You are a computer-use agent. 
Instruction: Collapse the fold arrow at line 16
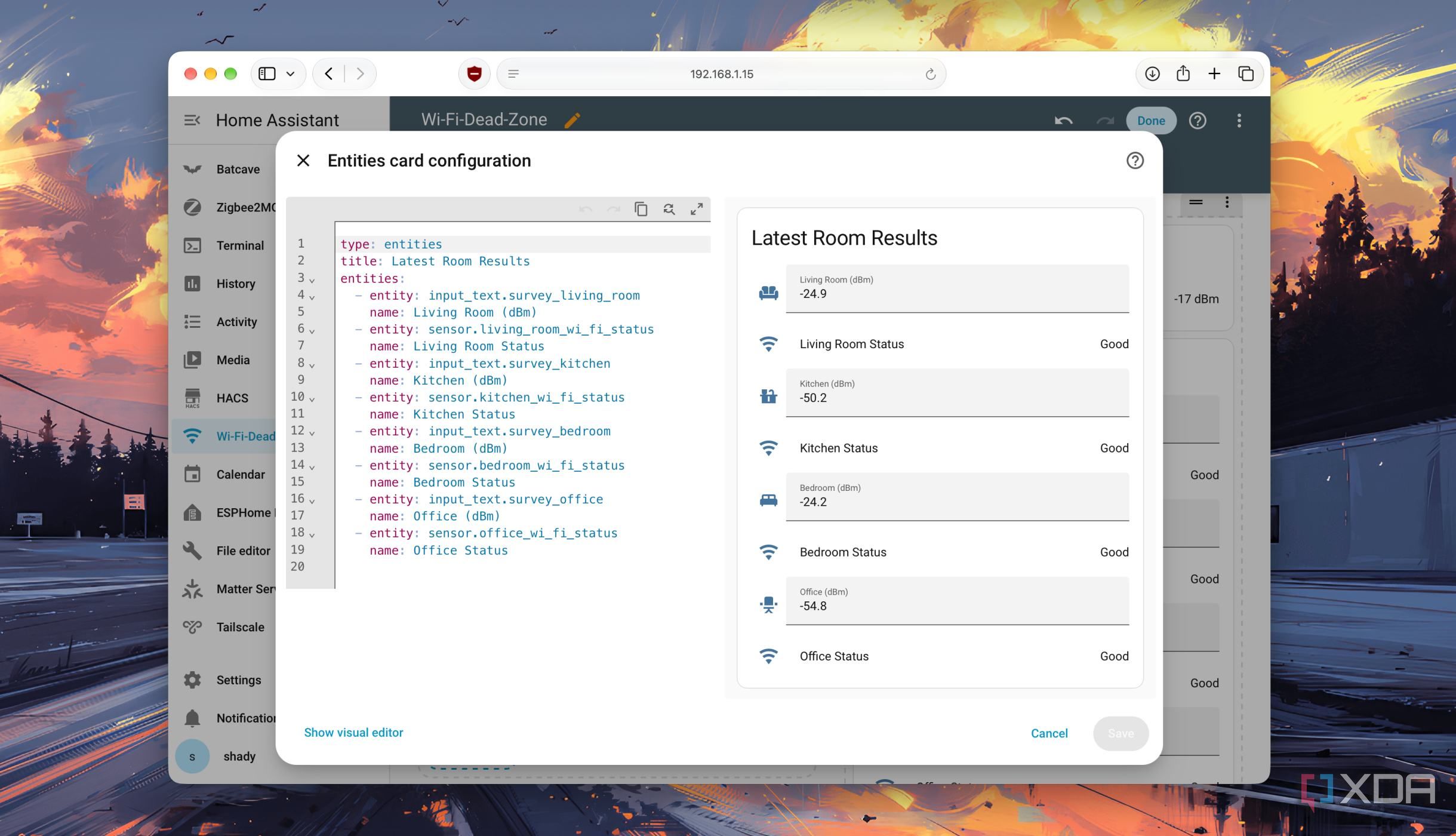pos(312,501)
